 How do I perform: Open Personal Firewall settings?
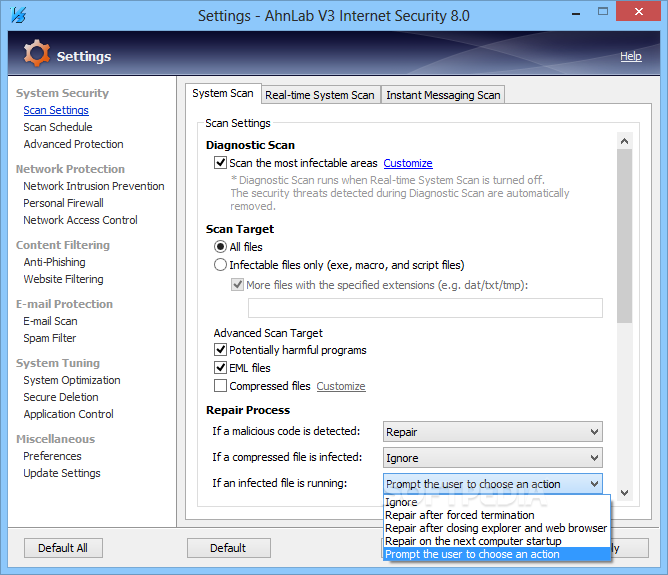click(x=63, y=203)
